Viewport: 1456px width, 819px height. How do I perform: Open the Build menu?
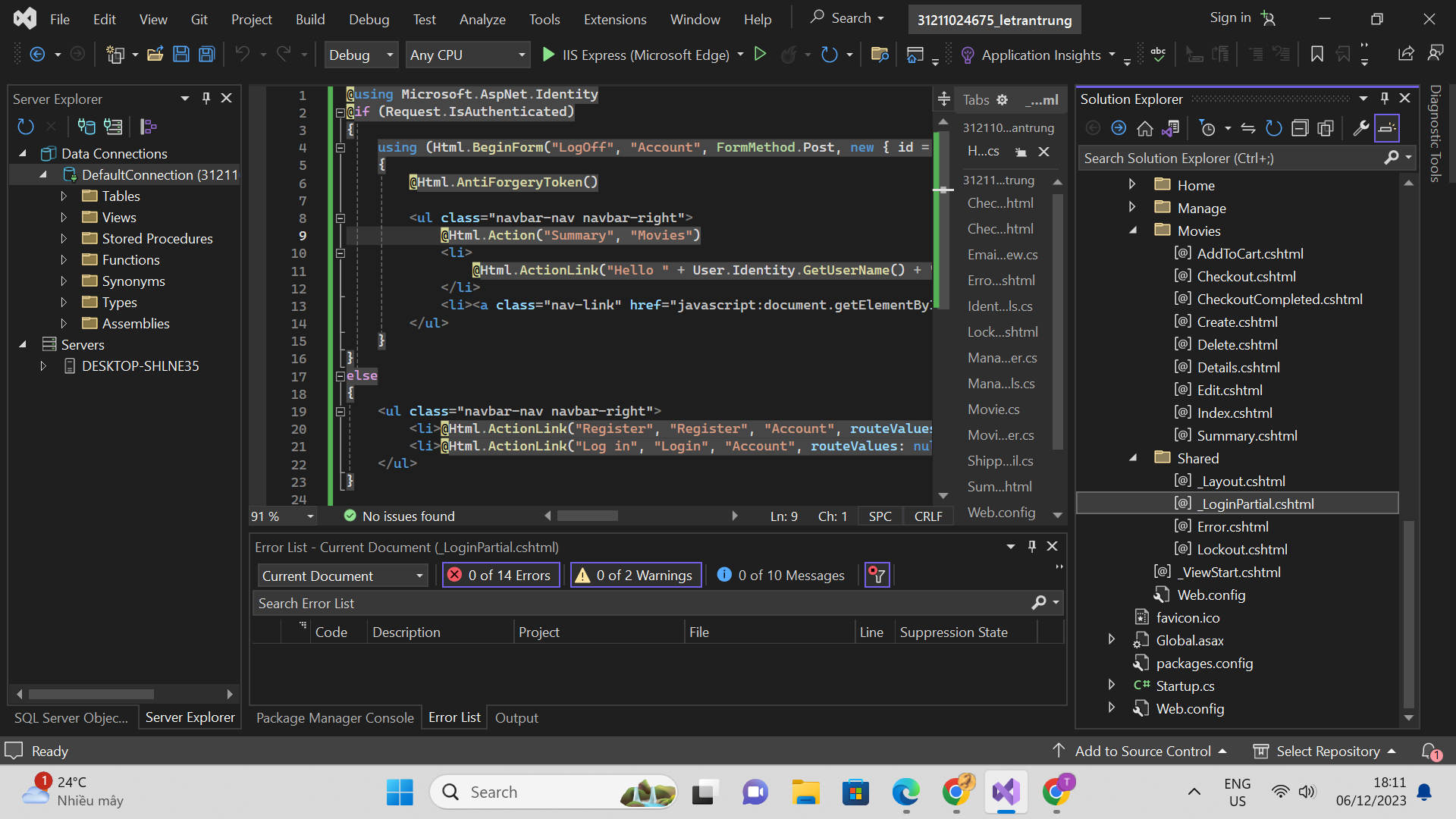309,20
